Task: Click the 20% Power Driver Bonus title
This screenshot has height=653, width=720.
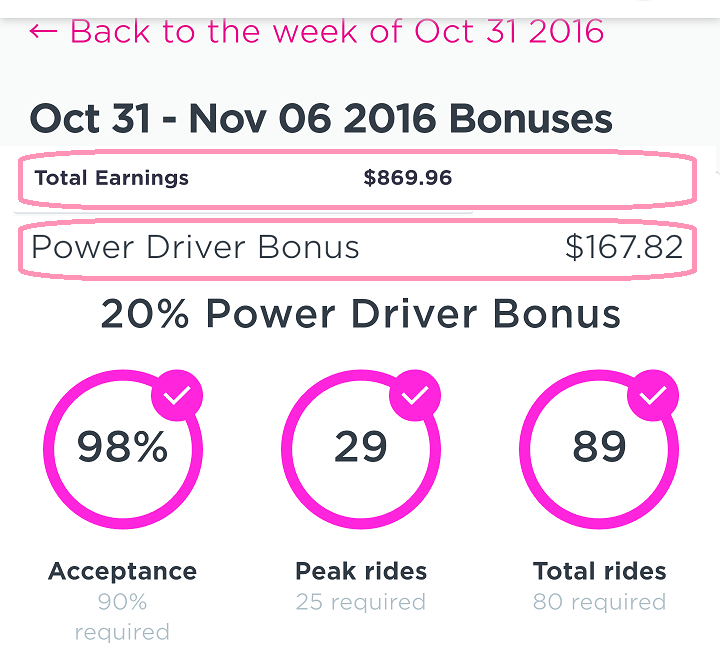Action: pyautogui.click(x=360, y=314)
